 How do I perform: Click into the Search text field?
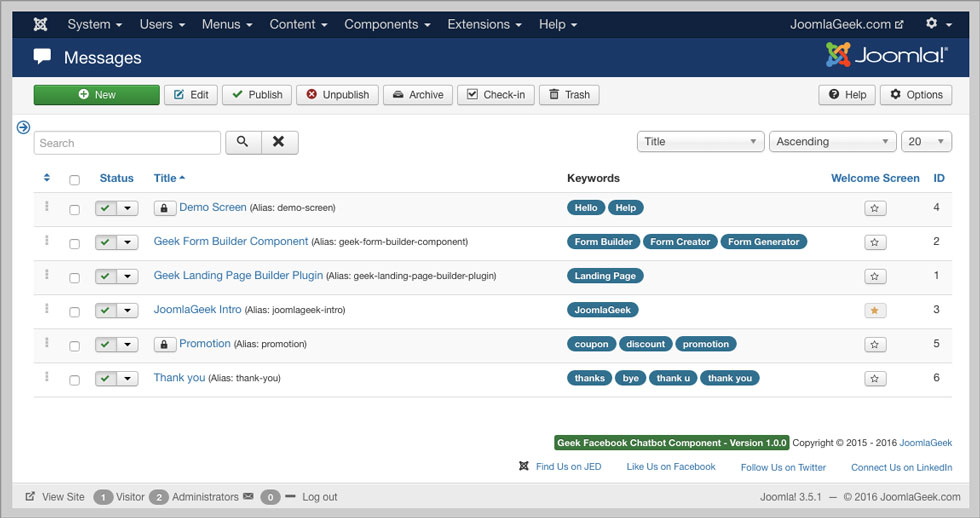coord(128,143)
